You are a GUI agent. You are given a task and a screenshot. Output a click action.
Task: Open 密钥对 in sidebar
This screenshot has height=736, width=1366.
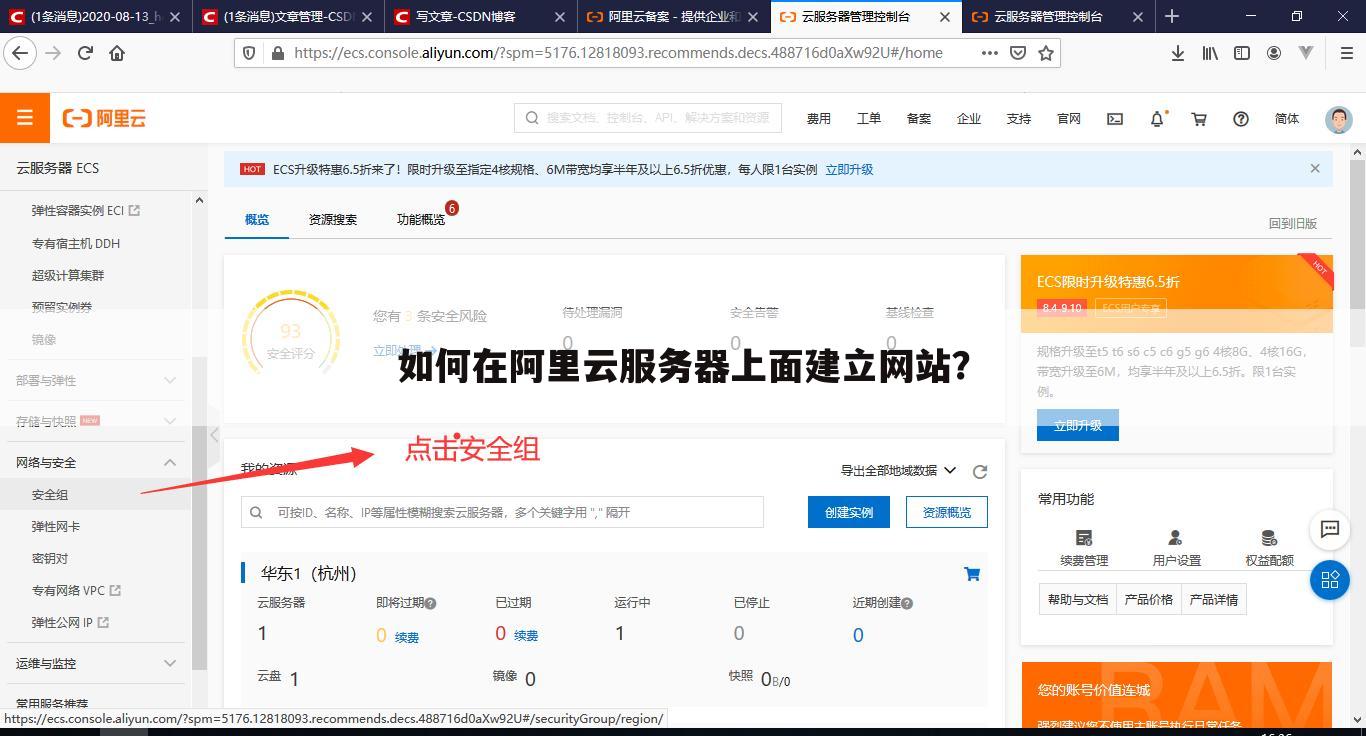[50, 558]
